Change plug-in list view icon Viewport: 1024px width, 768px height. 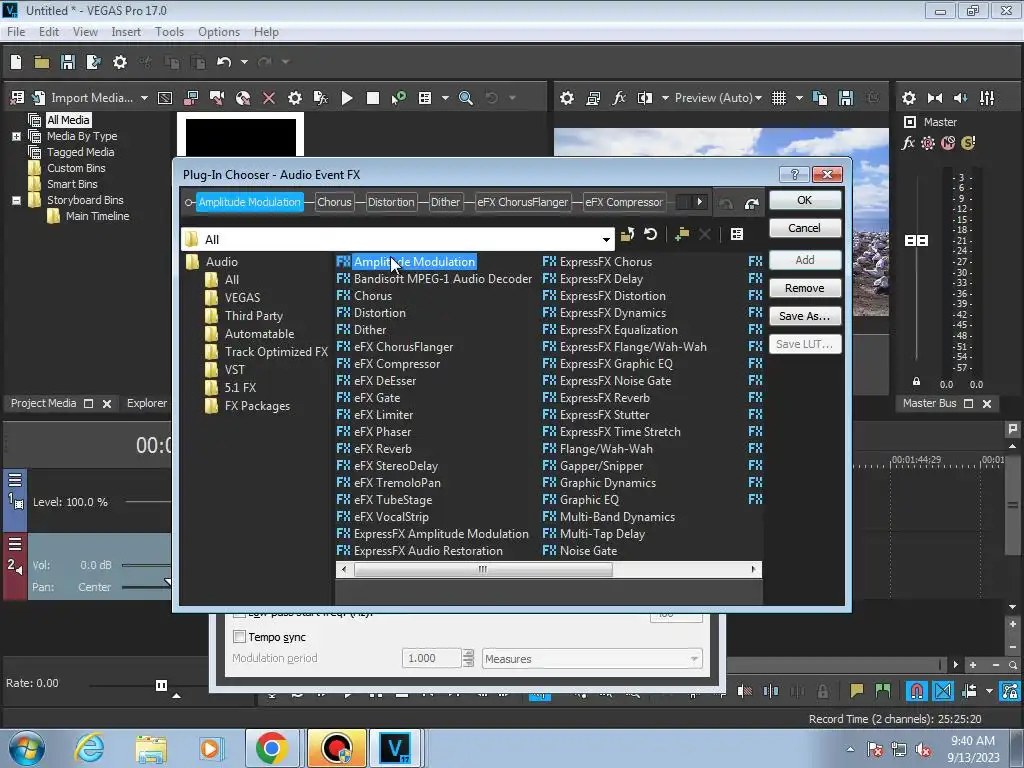737,234
